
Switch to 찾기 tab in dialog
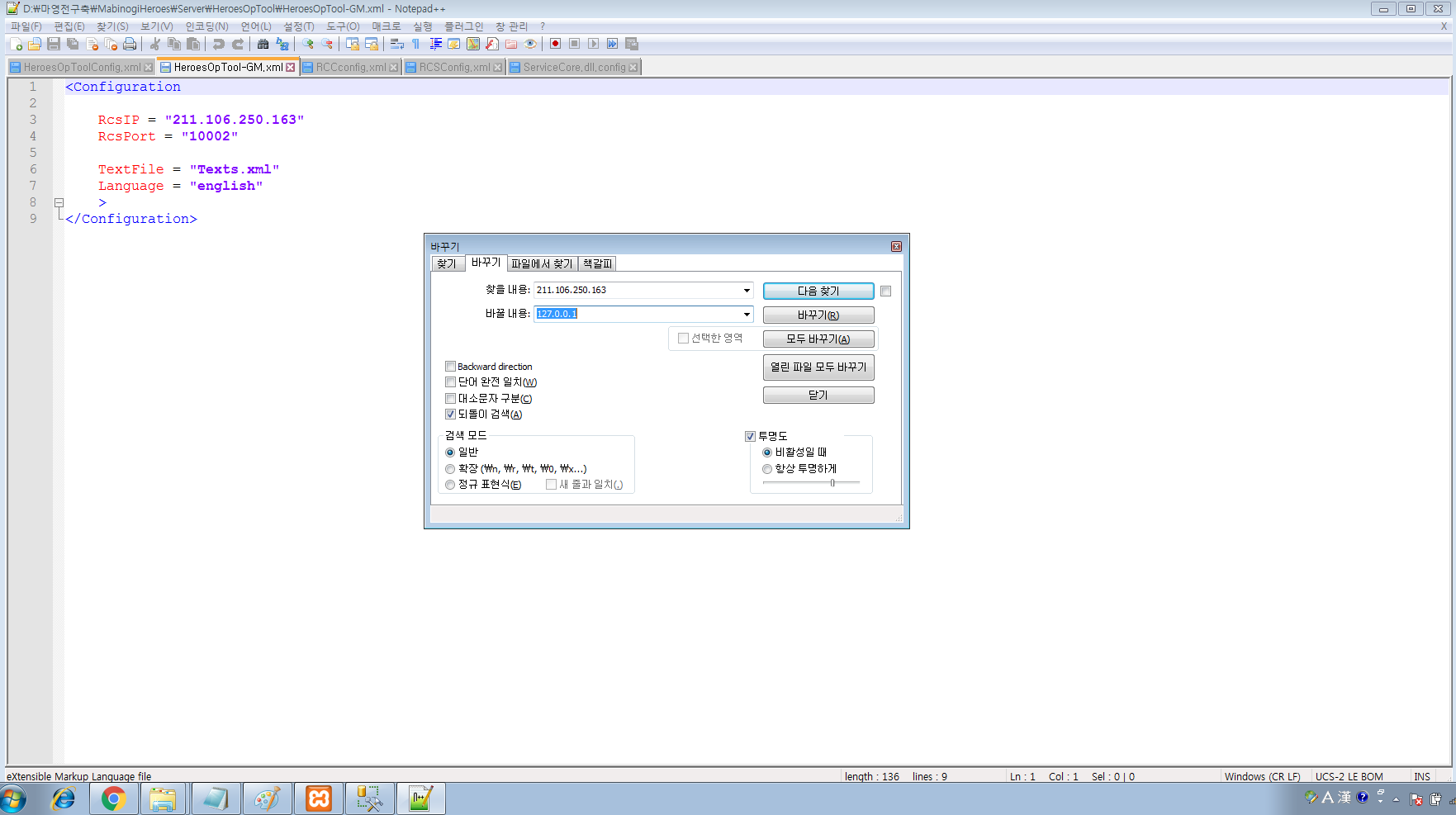pos(446,263)
